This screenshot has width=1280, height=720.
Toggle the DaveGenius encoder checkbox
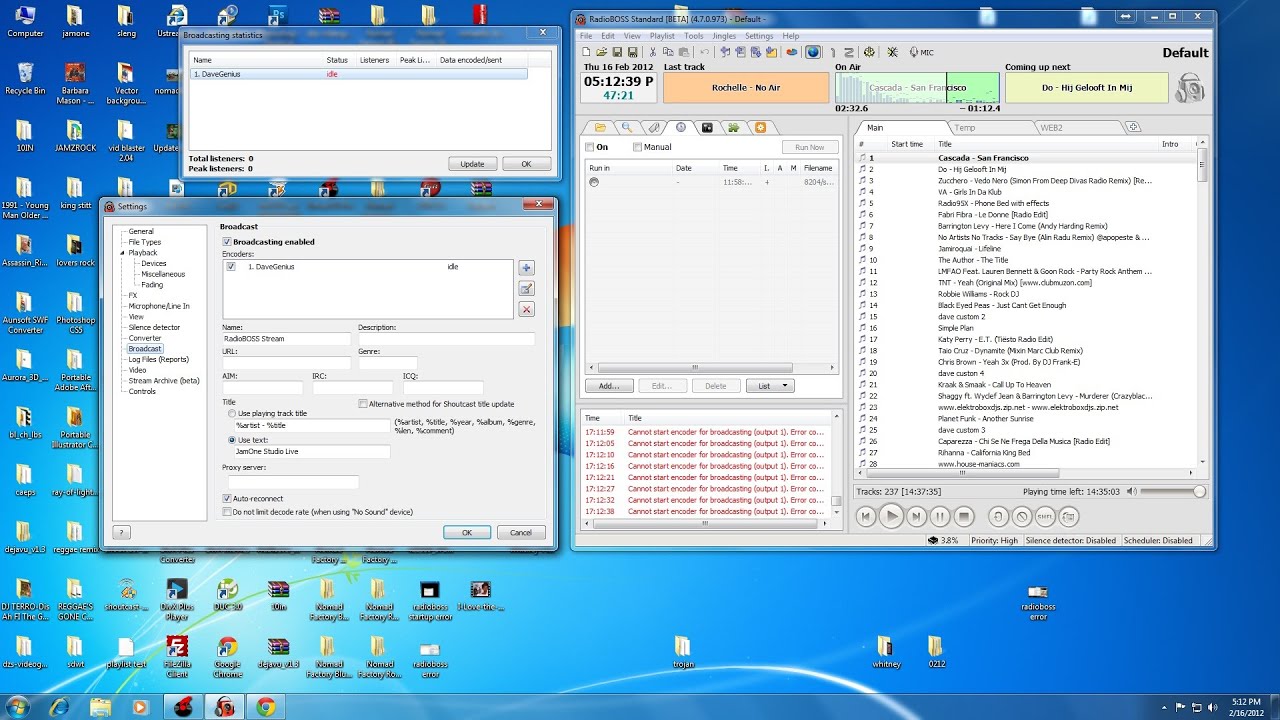point(231,267)
